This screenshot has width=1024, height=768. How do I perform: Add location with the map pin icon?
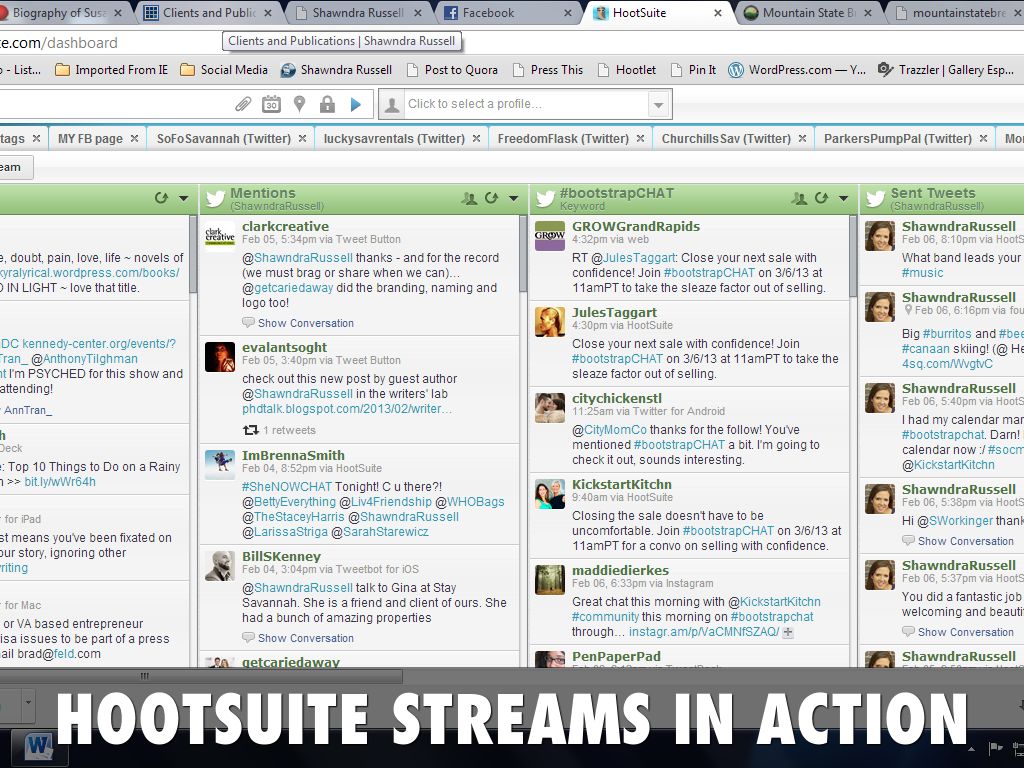click(x=299, y=104)
